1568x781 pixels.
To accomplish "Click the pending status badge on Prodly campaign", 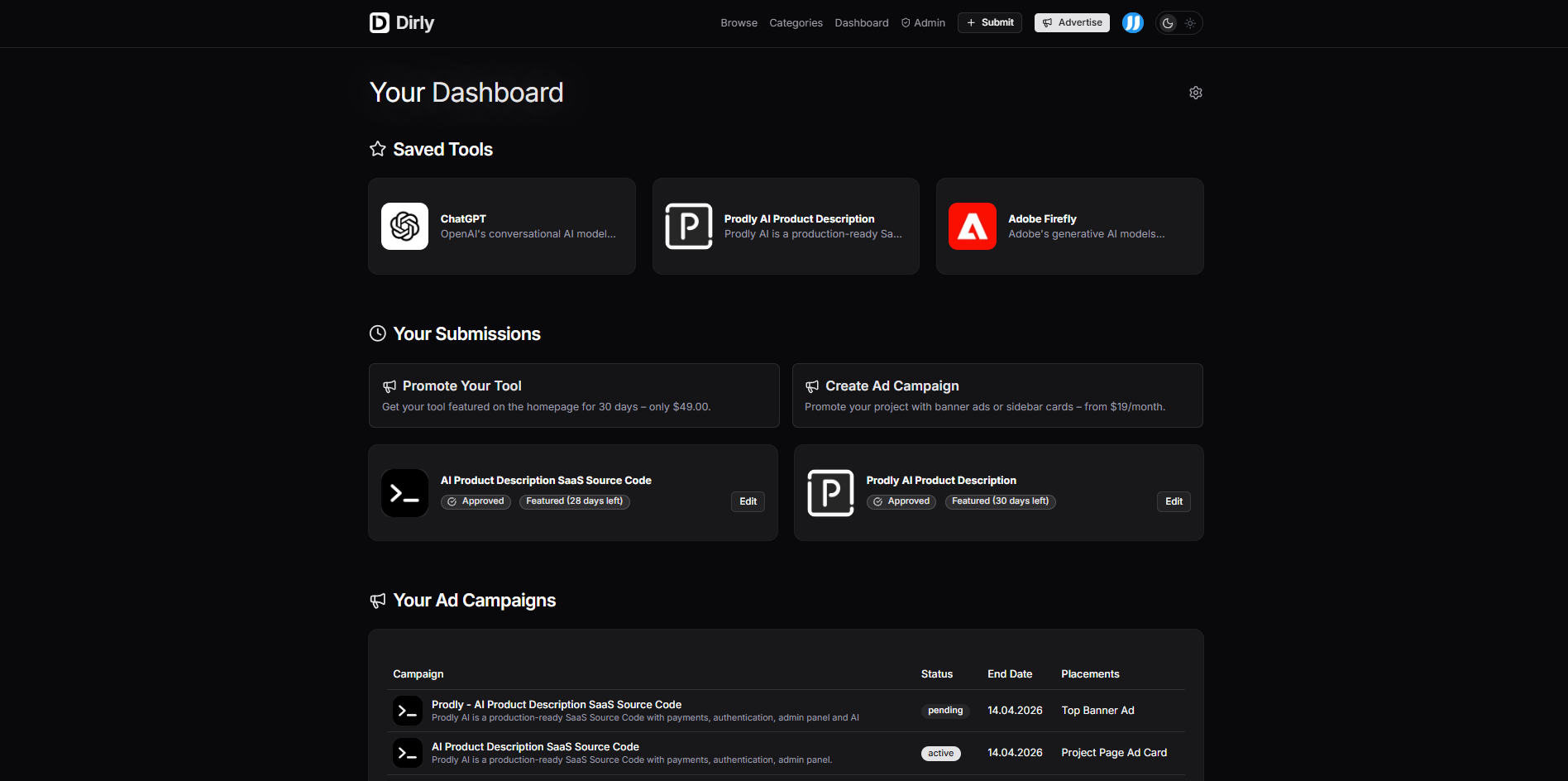I will [944, 711].
